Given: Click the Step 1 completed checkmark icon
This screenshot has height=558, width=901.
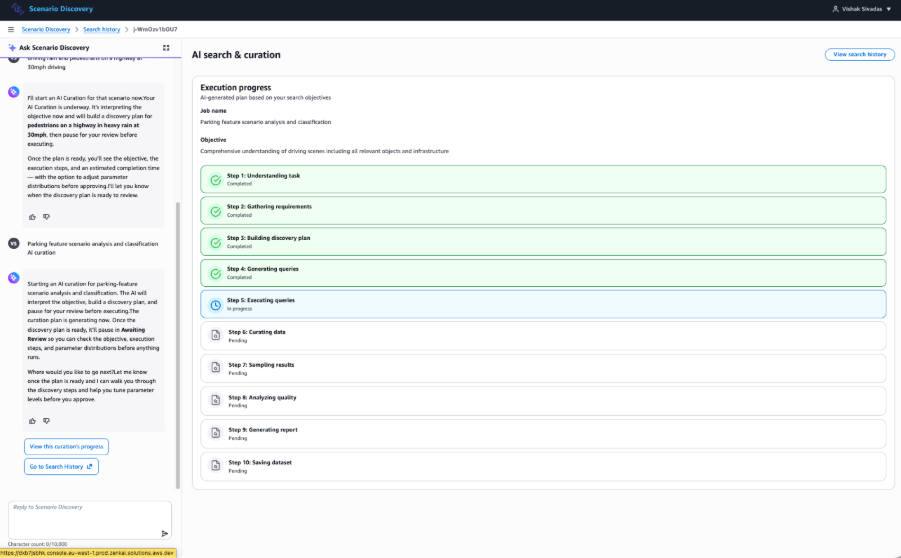Looking at the screenshot, I should pos(215,180).
